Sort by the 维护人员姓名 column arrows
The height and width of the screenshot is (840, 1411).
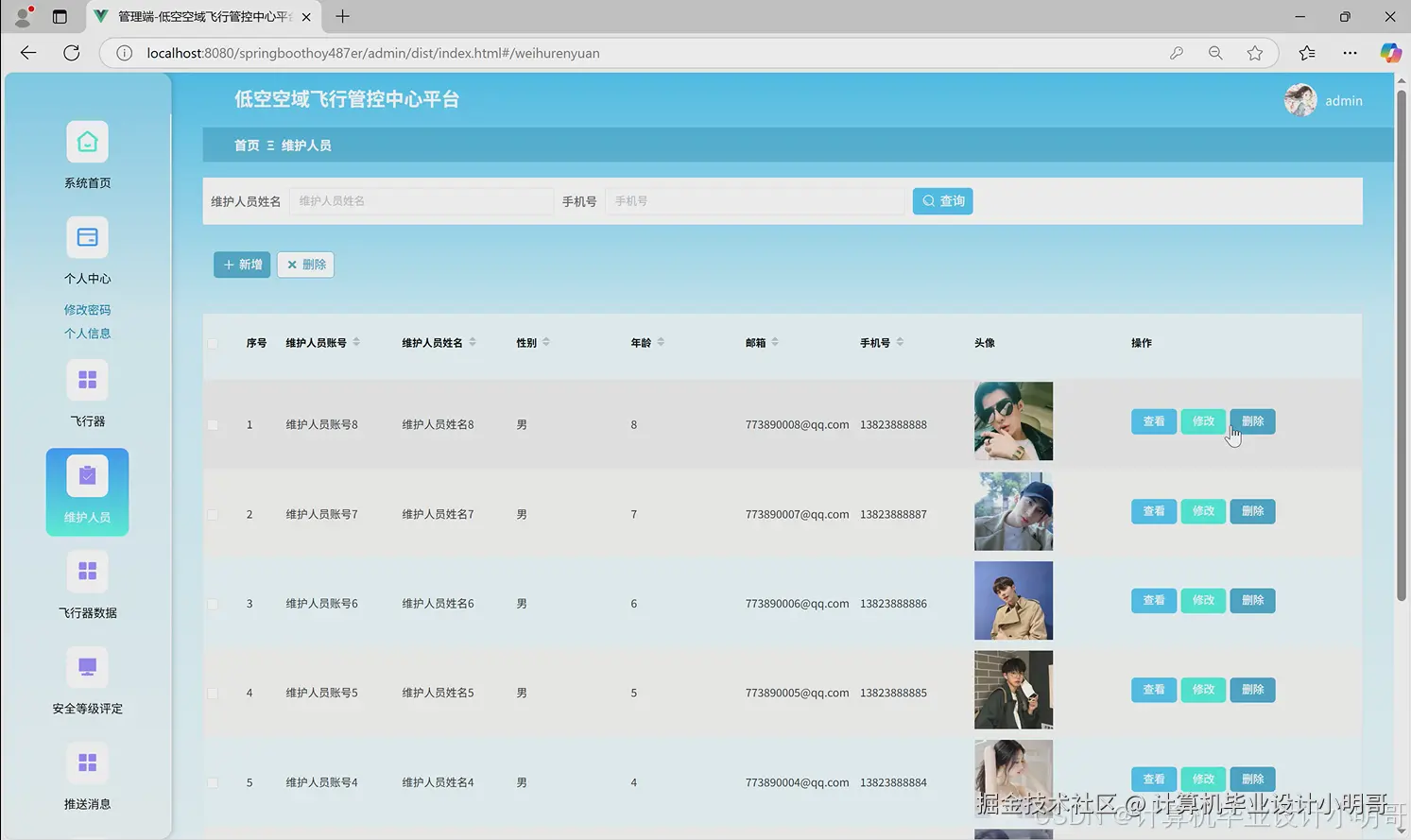473,342
